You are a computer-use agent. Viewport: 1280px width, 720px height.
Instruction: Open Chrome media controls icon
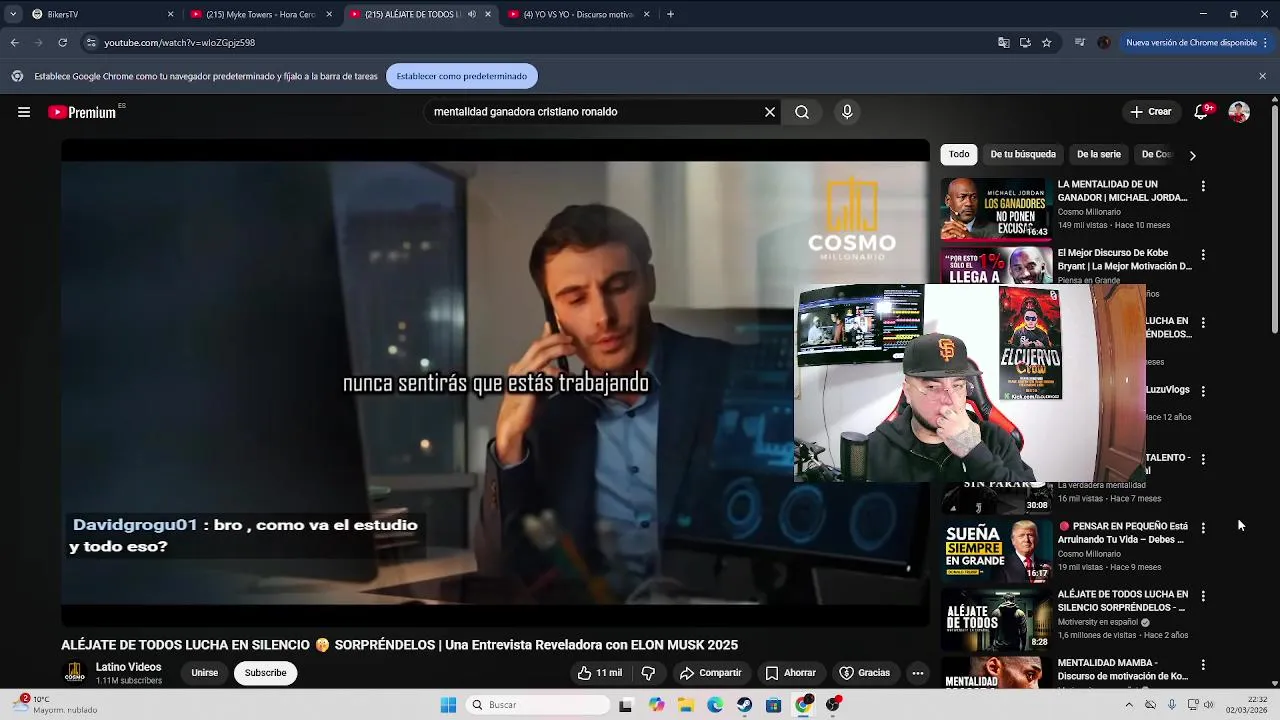[x=1080, y=43]
